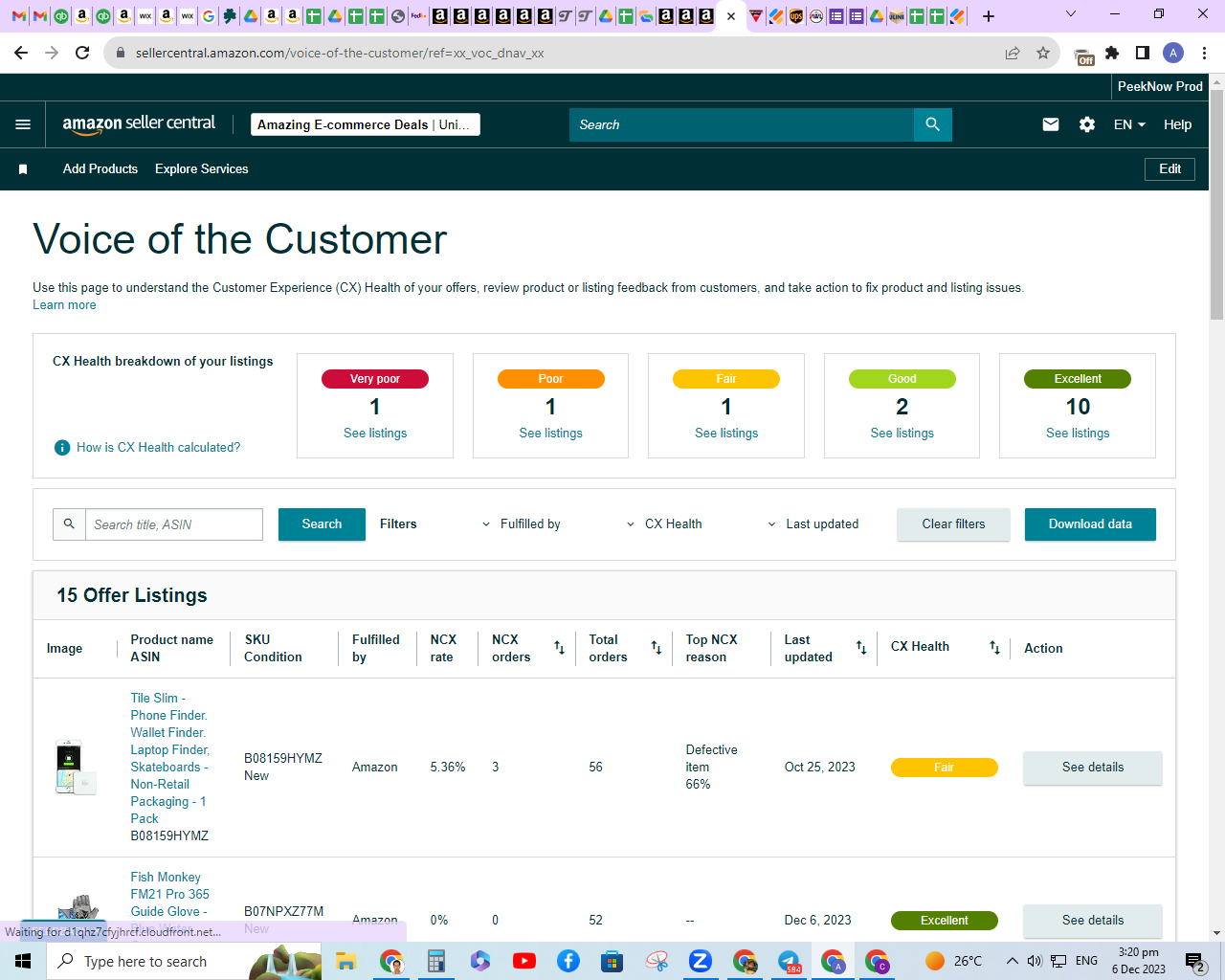Screen dimensions: 1225x980
Task: Open the Chrome three-dot menu
Action: point(1205,53)
